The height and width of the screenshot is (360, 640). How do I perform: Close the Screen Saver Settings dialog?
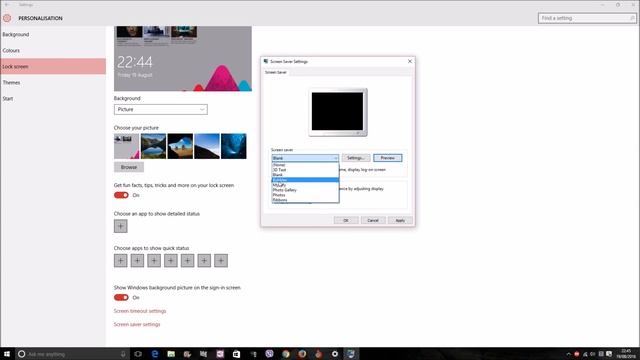(x=410, y=61)
